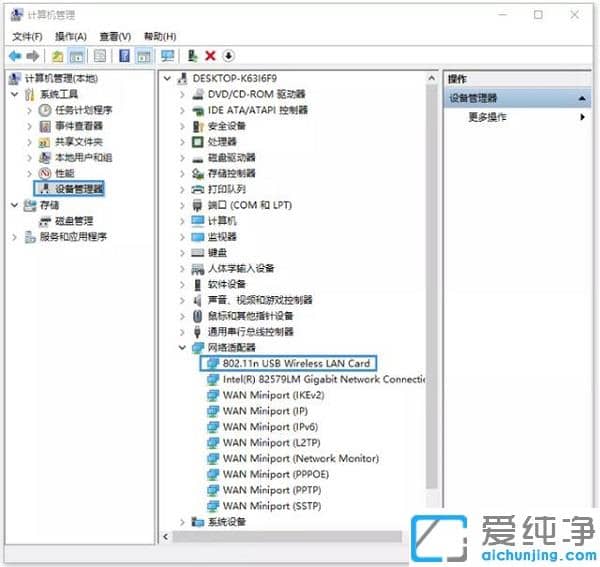Select 任务计划程序 in the left tree
600x567 pixels.
84,110
